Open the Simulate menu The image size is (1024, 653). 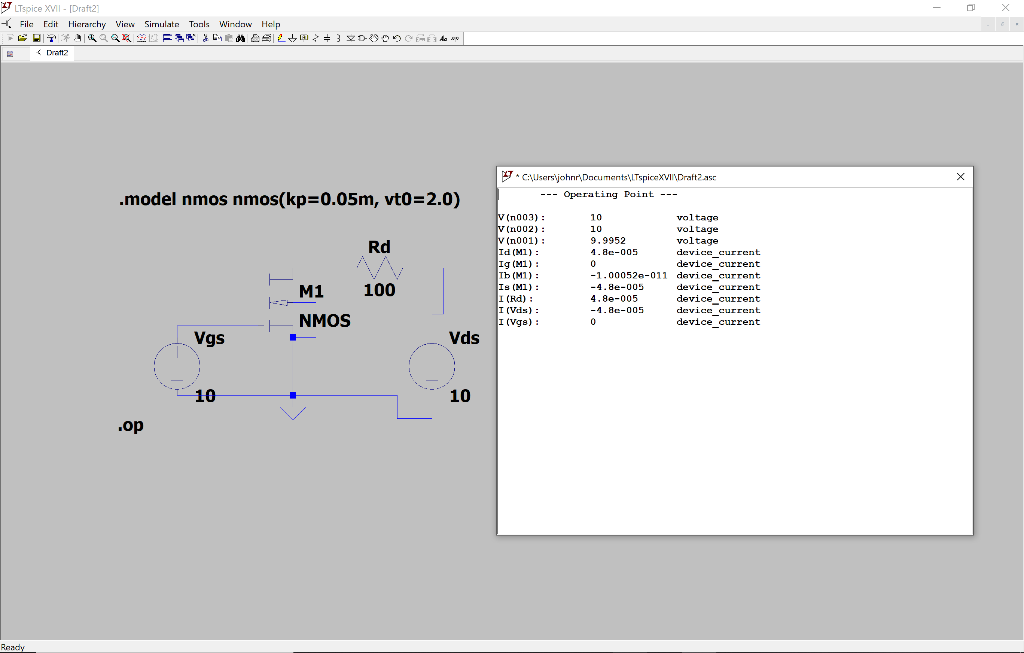tap(161, 23)
